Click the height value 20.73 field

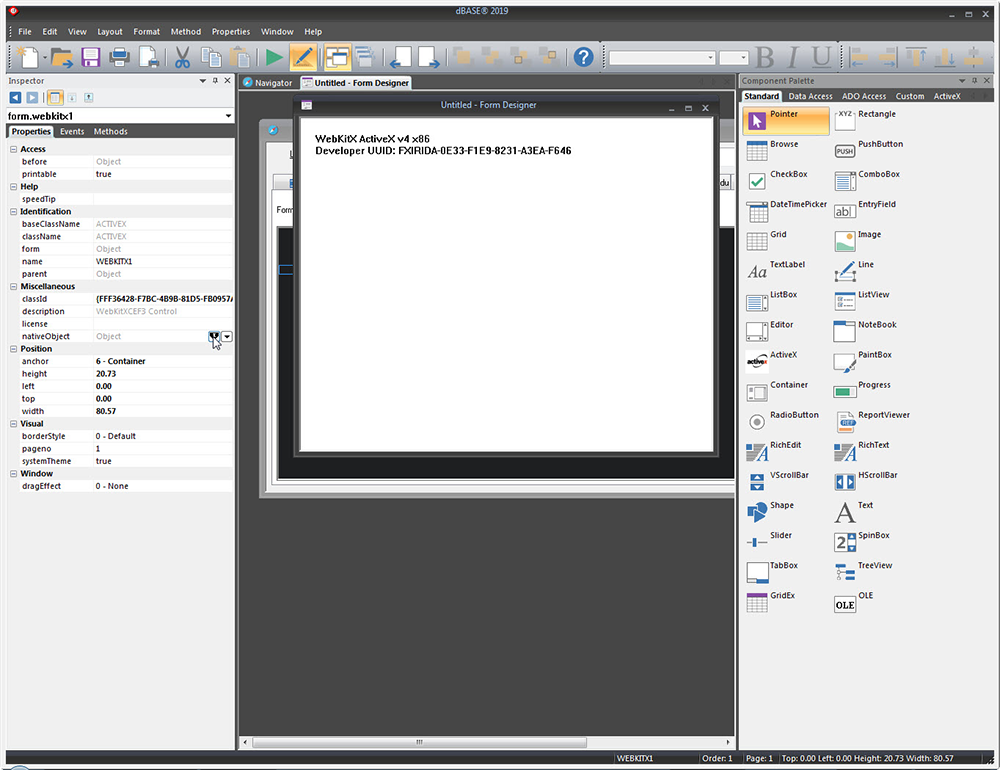pyautogui.click(x=163, y=374)
